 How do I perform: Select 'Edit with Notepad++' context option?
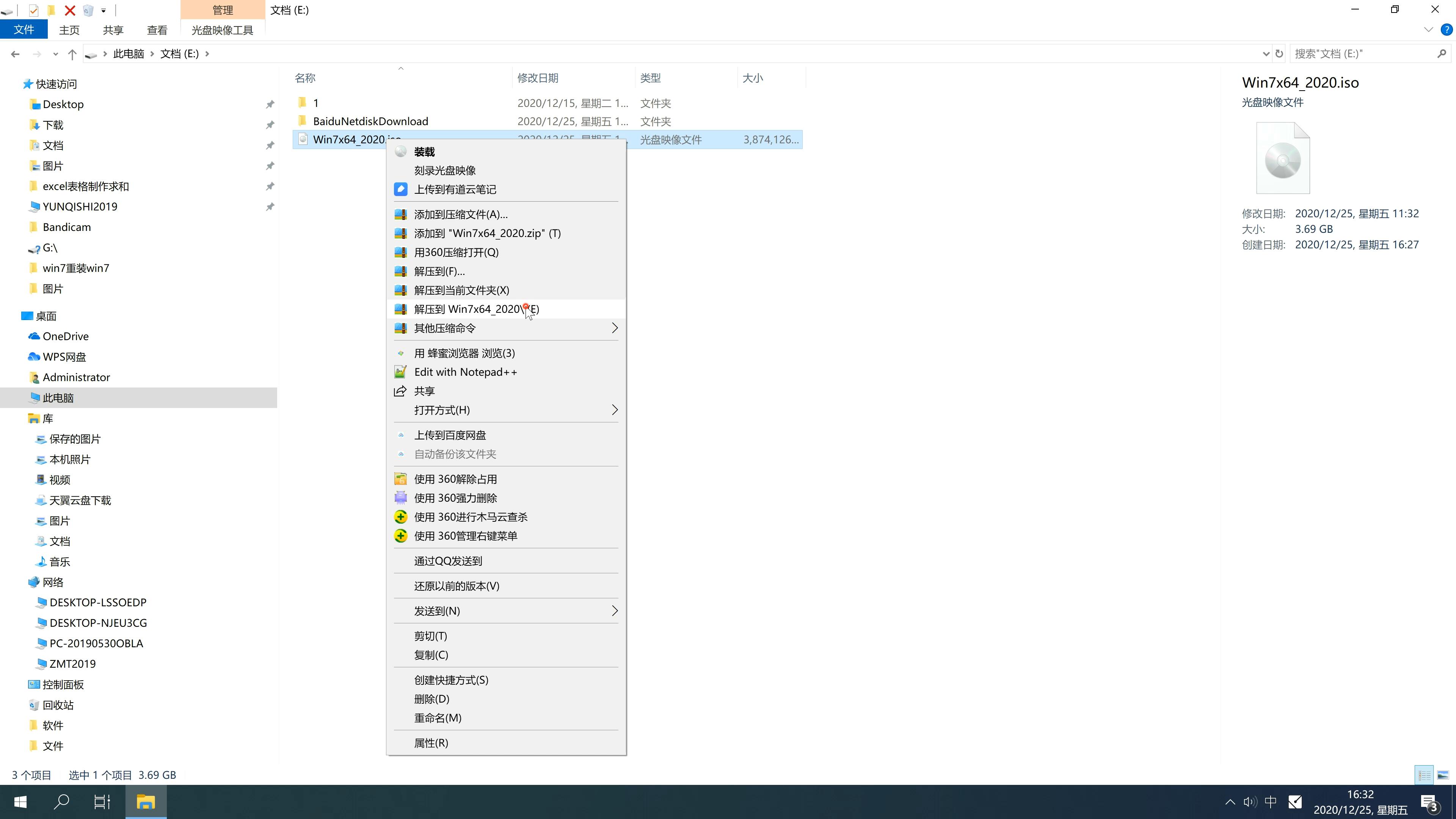[466, 371]
